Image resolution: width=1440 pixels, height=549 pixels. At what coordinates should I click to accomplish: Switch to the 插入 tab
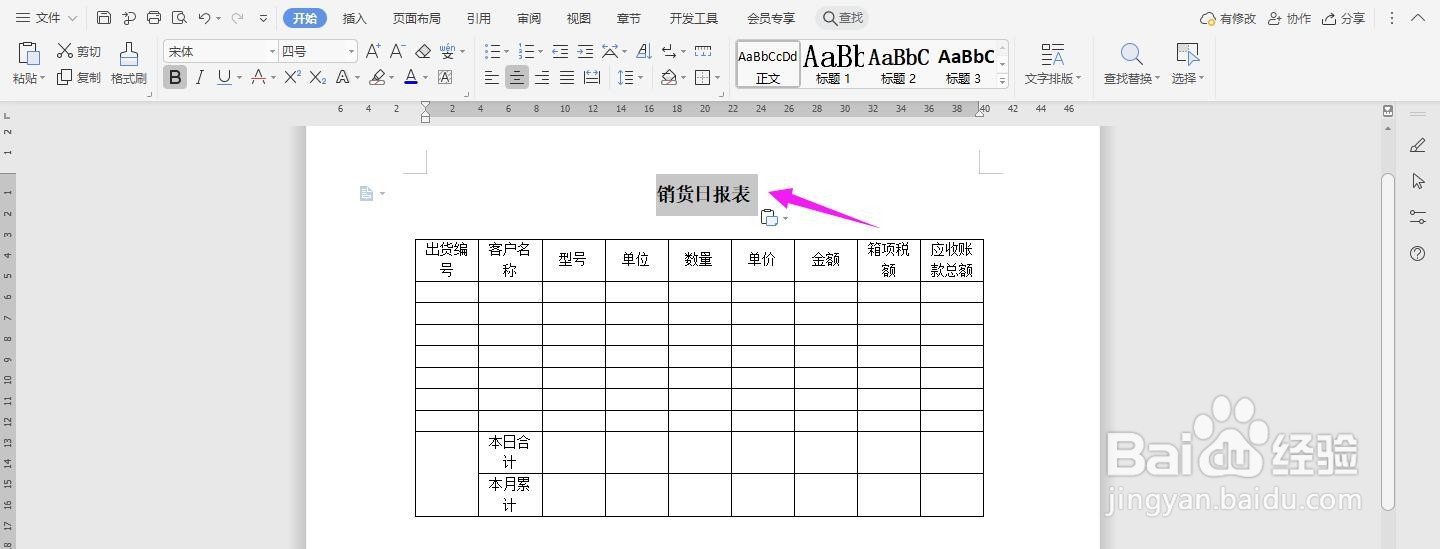point(355,18)
